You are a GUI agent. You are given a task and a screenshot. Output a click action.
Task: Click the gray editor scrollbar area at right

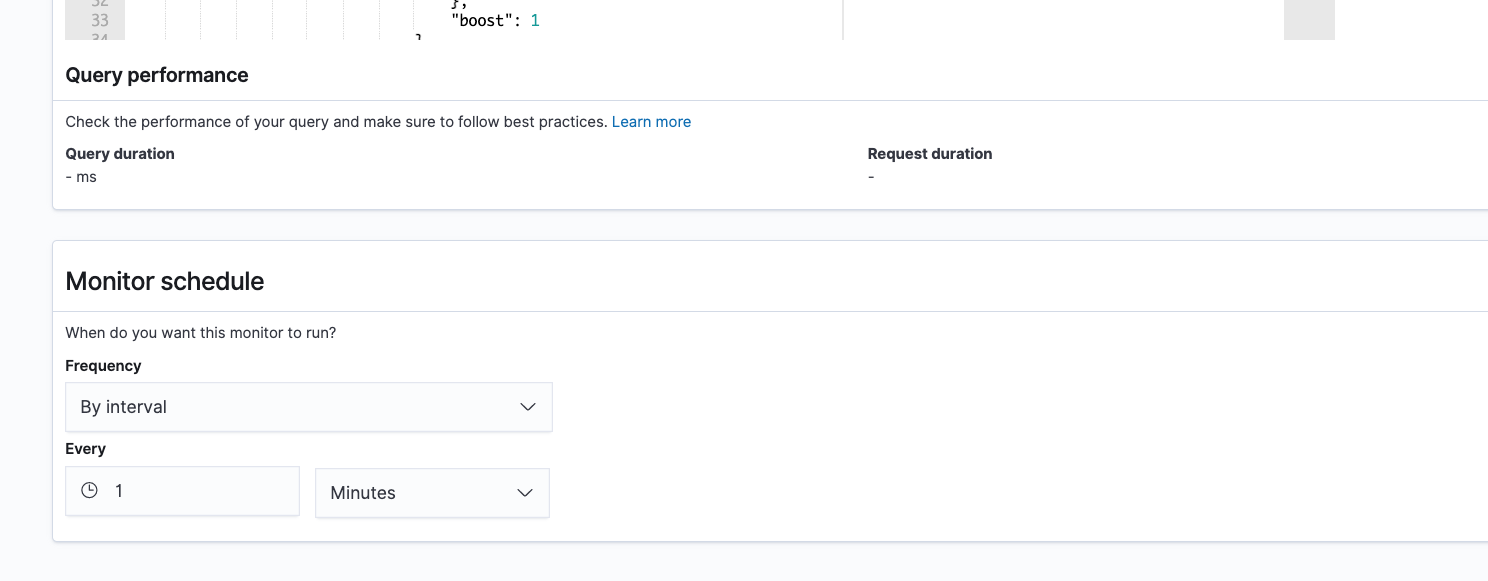tap(1308, 20)
